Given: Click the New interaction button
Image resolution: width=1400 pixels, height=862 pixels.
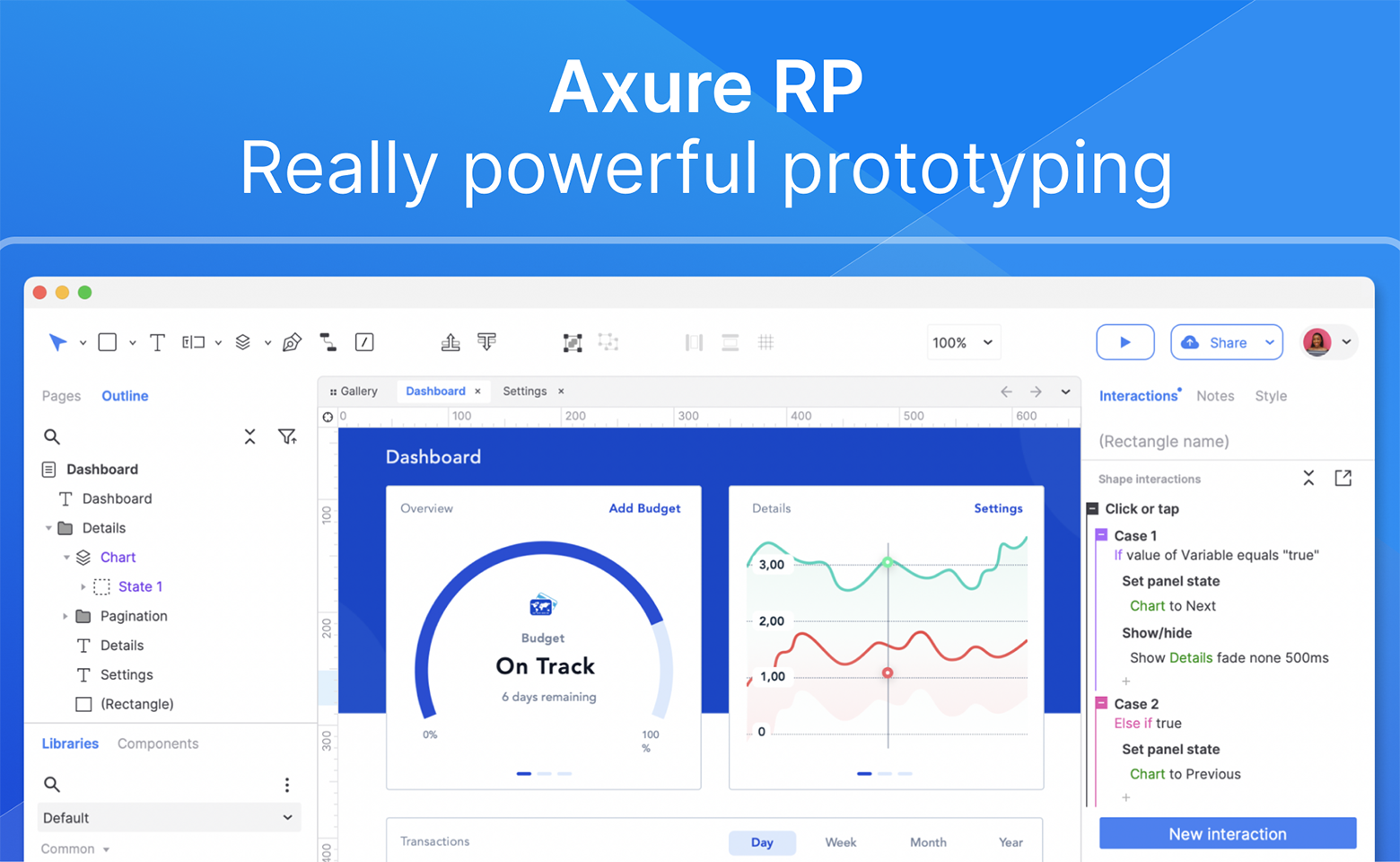Looking at the screenshot, I should (1227, 834).
